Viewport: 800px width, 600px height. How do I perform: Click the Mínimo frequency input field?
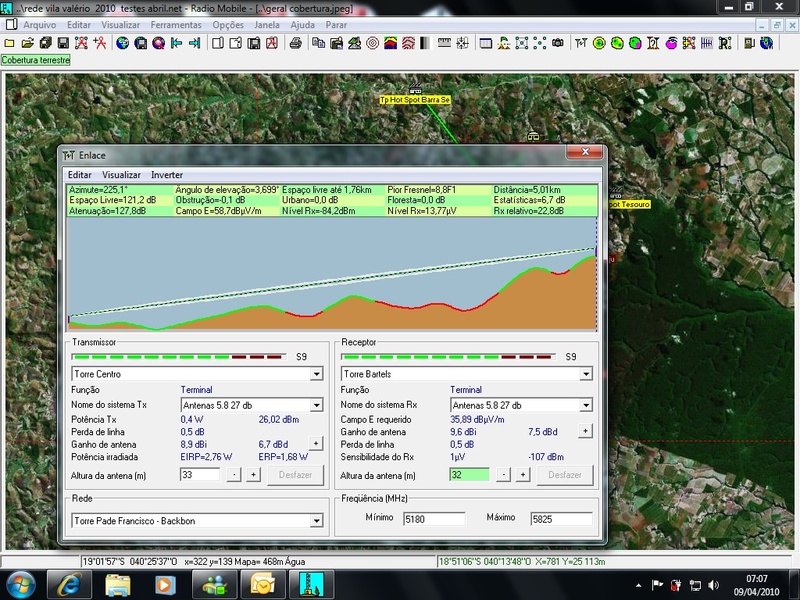(434, 520)
